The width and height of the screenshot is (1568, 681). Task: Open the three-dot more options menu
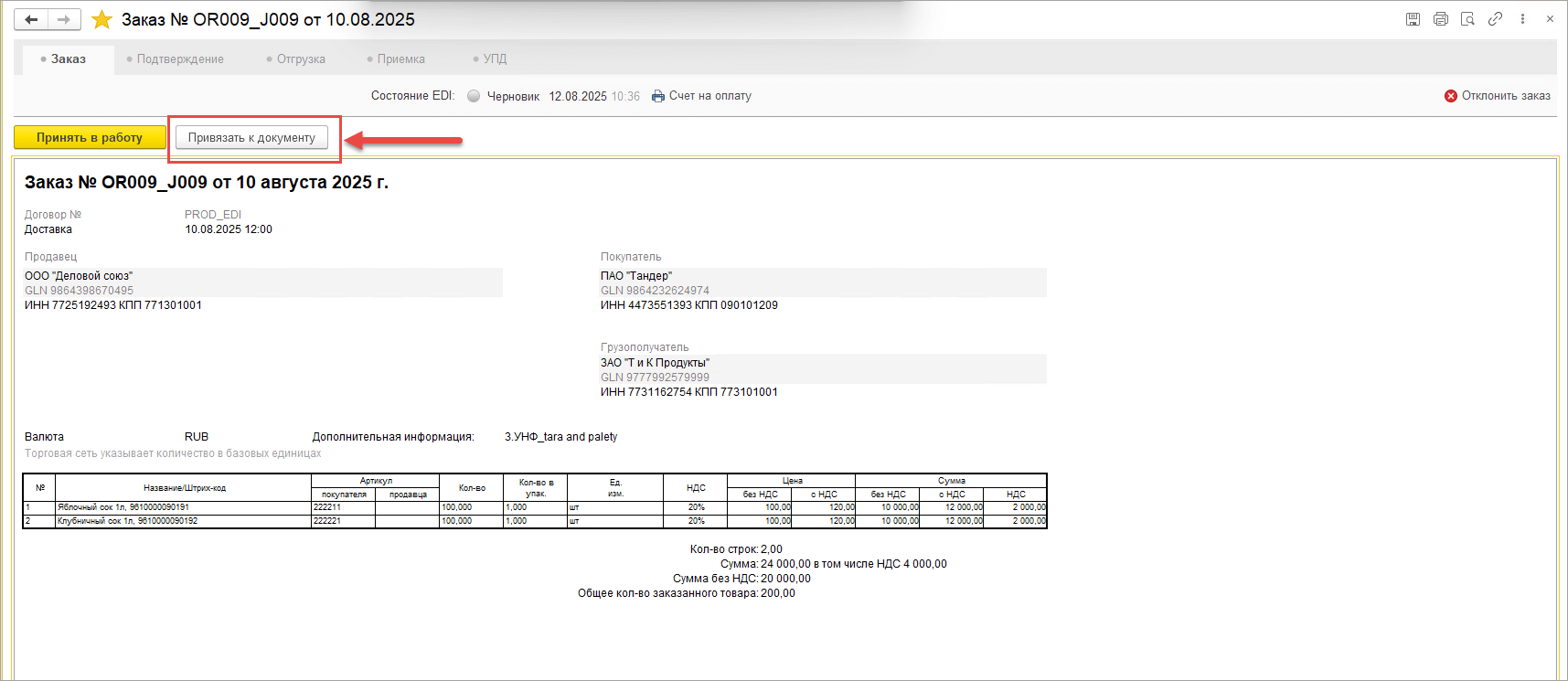click(x=1522, y=19)
